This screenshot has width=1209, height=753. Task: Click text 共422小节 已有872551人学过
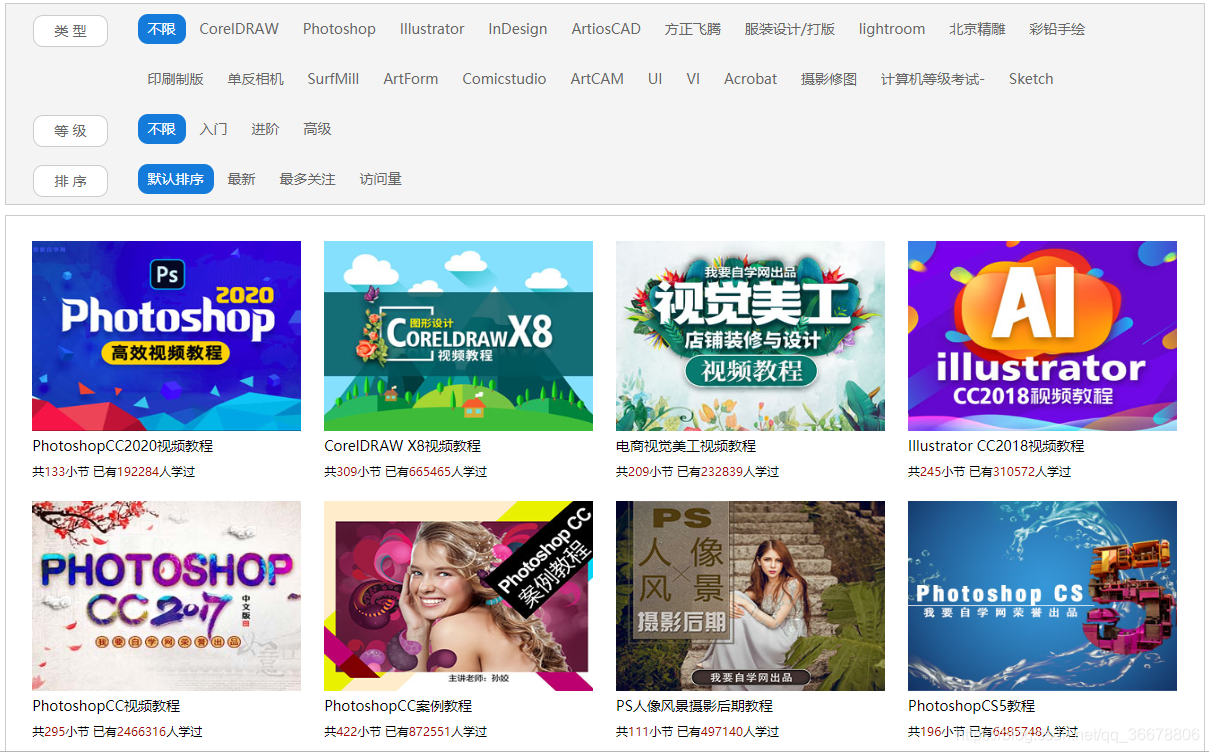click(x=405, y=732)
